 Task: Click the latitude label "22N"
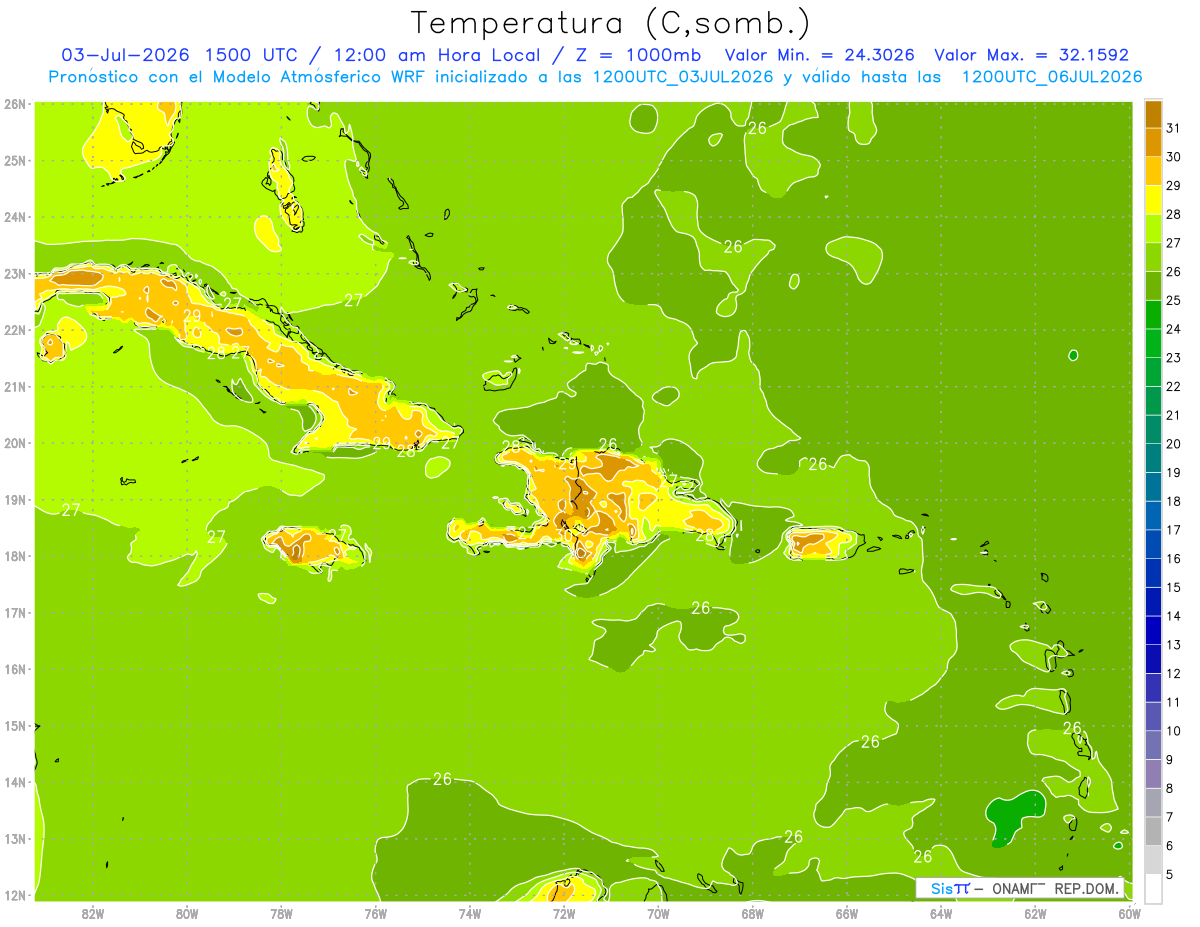[14, 330]
